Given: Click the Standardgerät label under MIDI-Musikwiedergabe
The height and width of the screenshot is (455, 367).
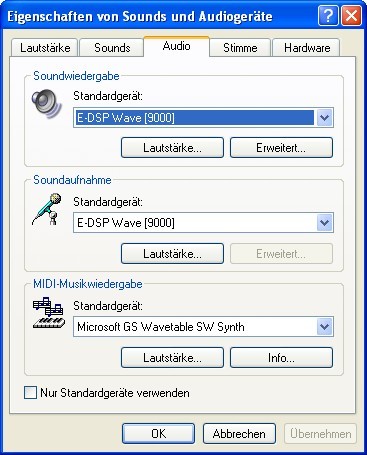Looking at the screenshot, I should [108, 306].
